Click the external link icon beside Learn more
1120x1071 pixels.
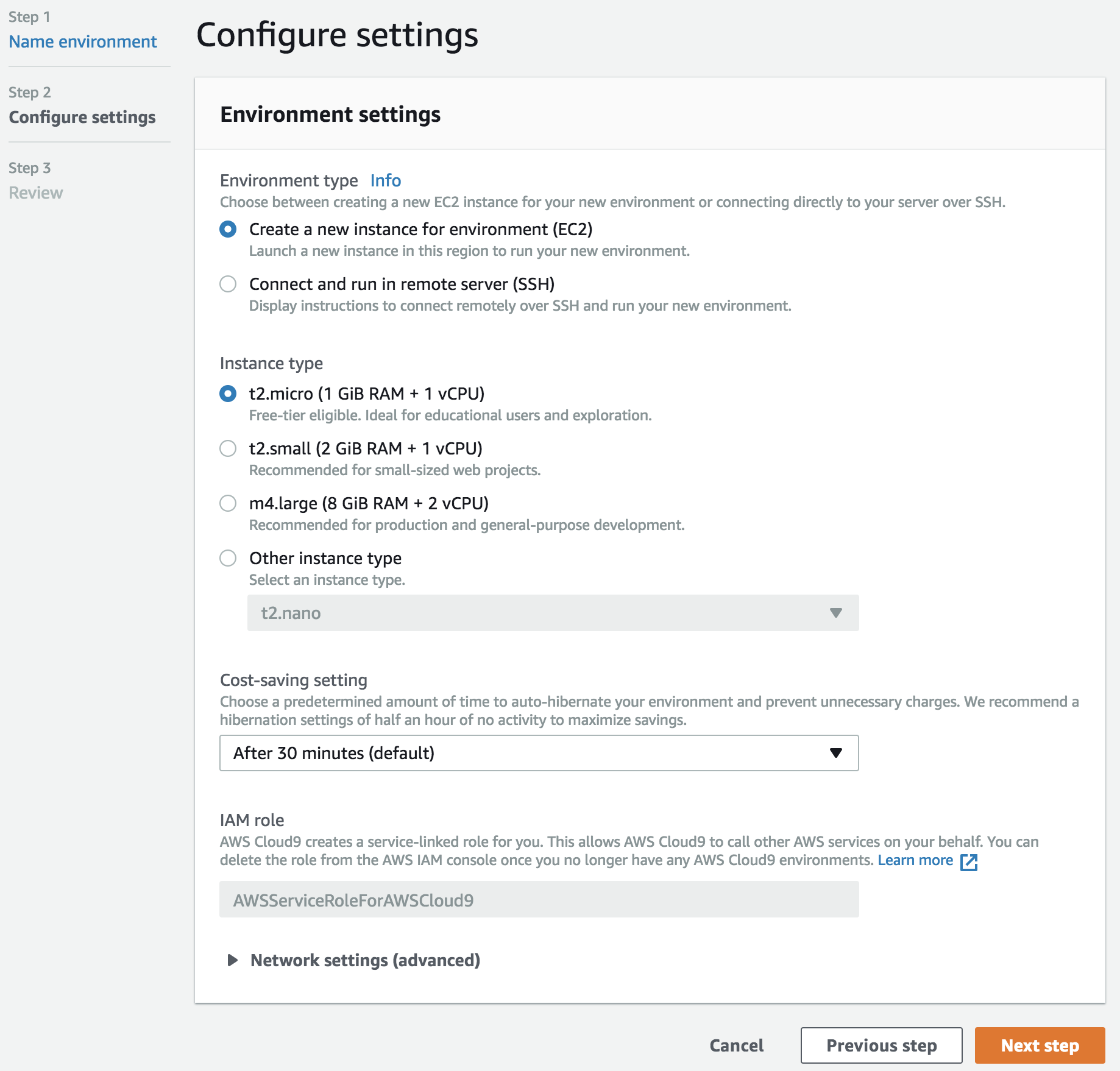point(968,862)
